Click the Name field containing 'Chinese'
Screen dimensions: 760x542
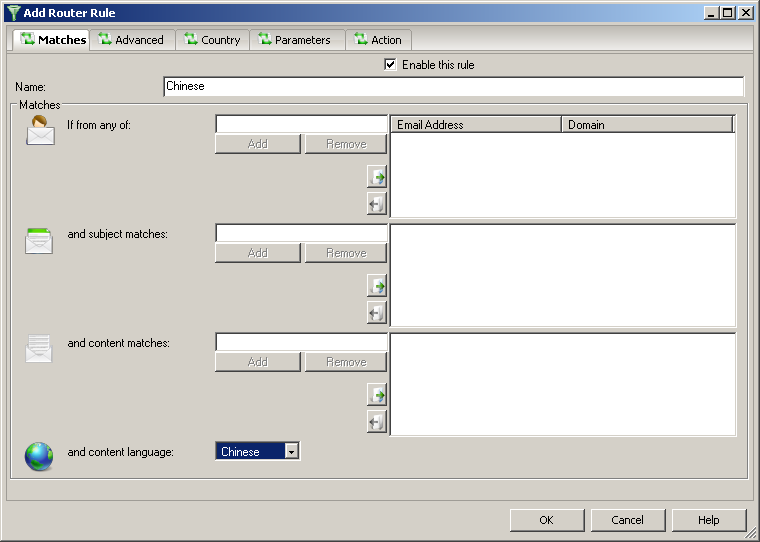(453, 86)
